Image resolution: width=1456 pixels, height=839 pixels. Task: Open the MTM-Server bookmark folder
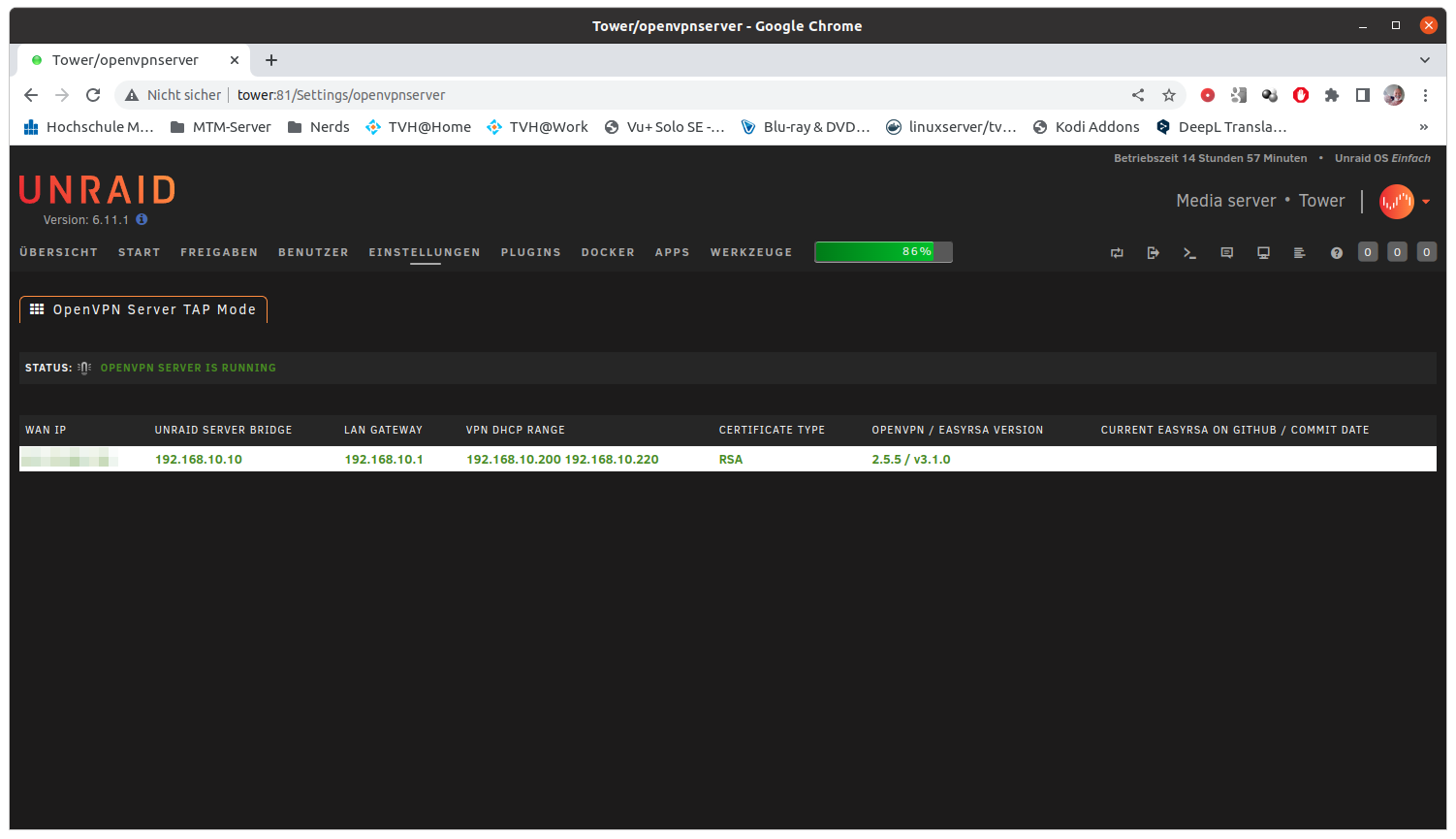pos(220,127)
